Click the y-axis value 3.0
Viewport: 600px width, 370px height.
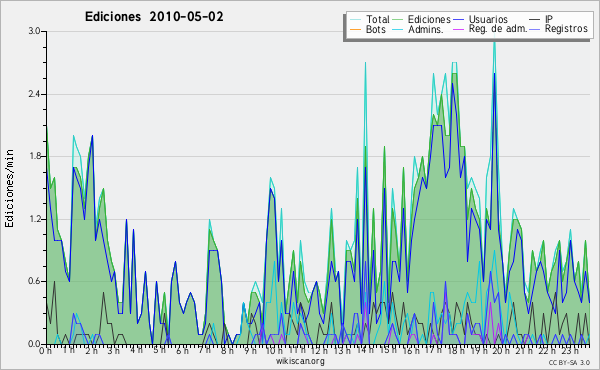[x=35, y=31]
